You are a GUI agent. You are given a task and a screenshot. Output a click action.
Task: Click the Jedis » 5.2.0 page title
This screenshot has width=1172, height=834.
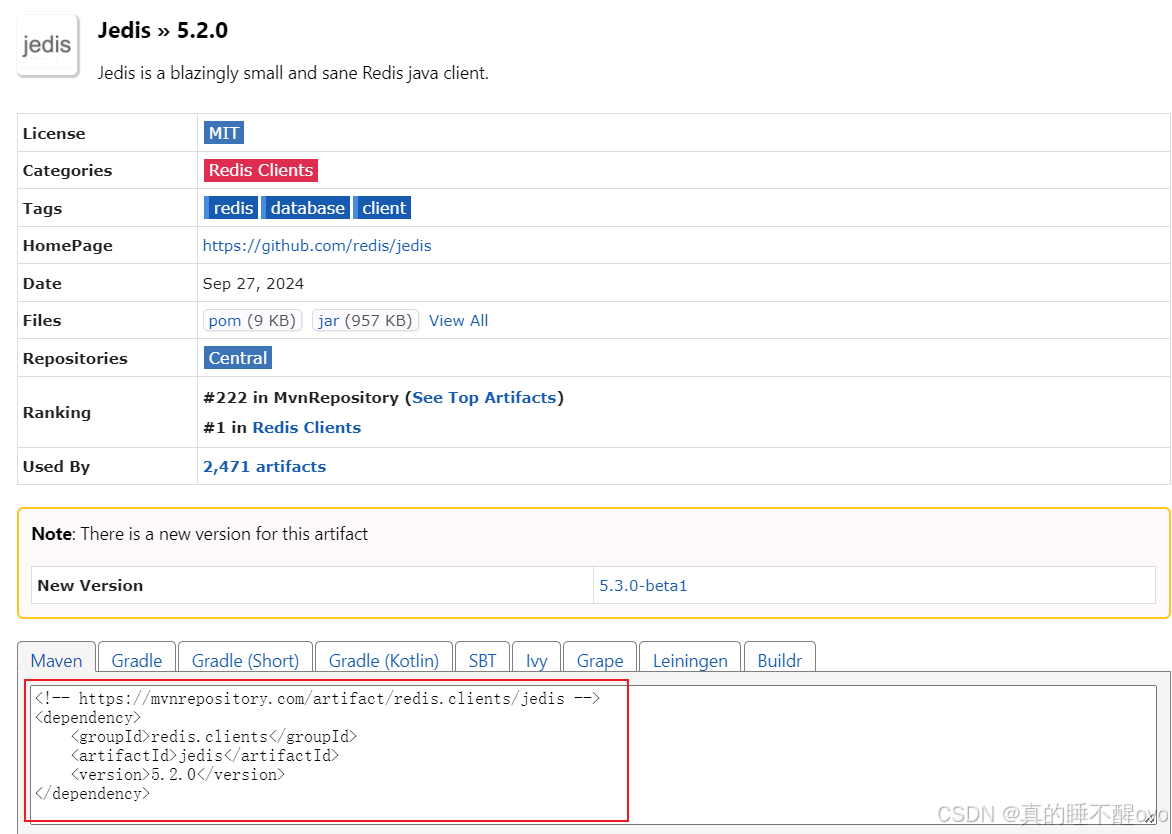coord(163,31)
